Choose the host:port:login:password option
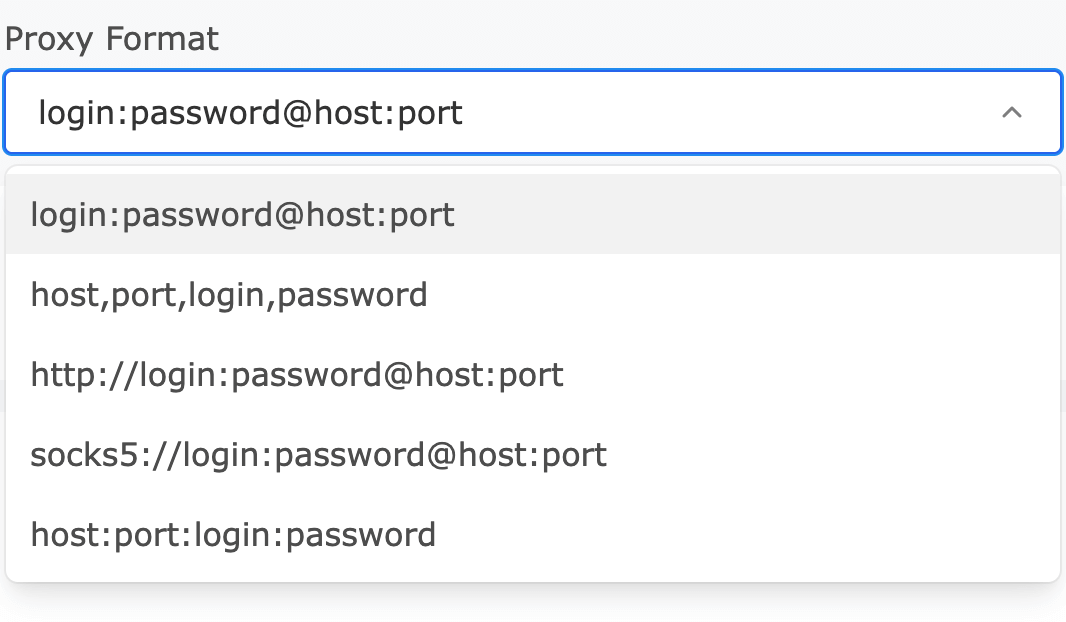The image size is (1066, 622). point(233,534)
